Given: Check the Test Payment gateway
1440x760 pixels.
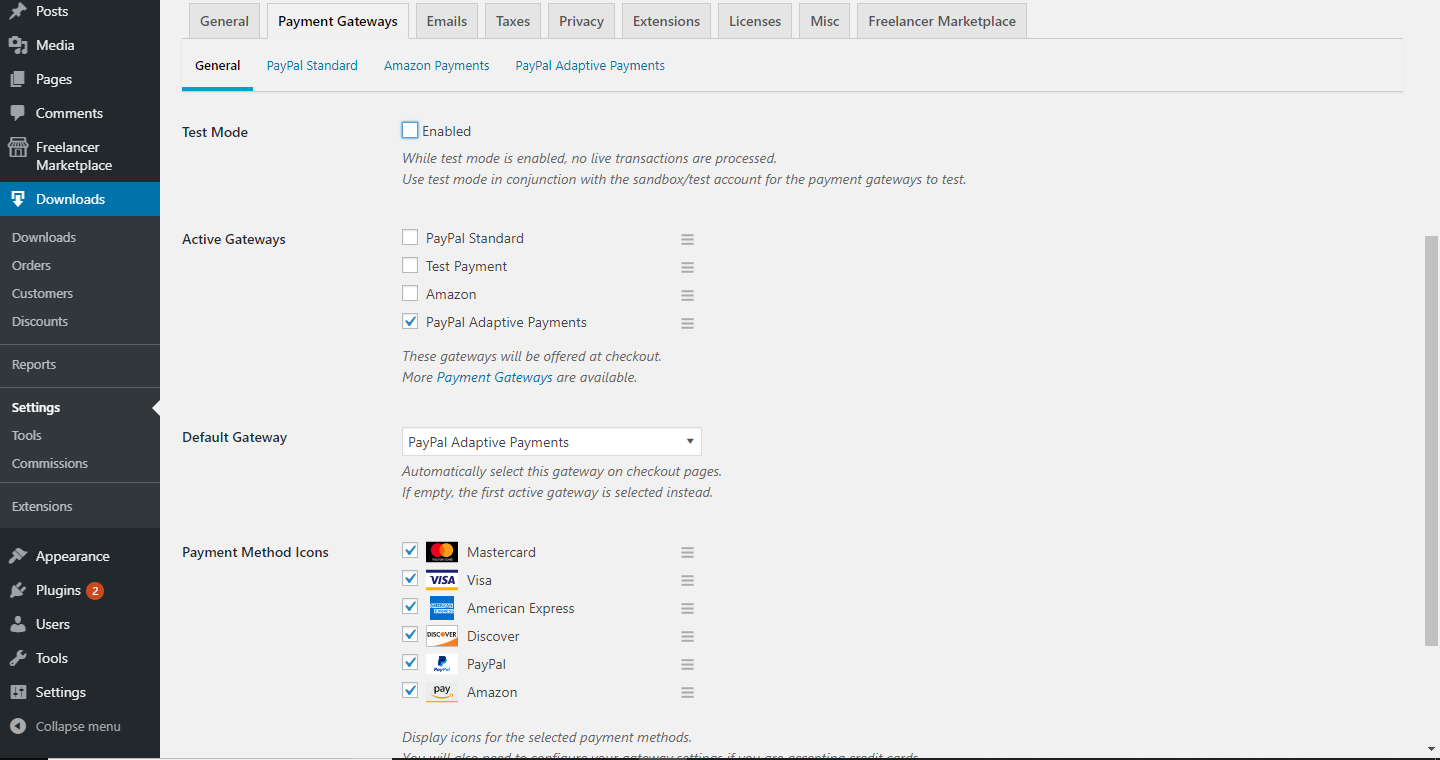Looking at the screenshot, I should (x=410, y=265).
